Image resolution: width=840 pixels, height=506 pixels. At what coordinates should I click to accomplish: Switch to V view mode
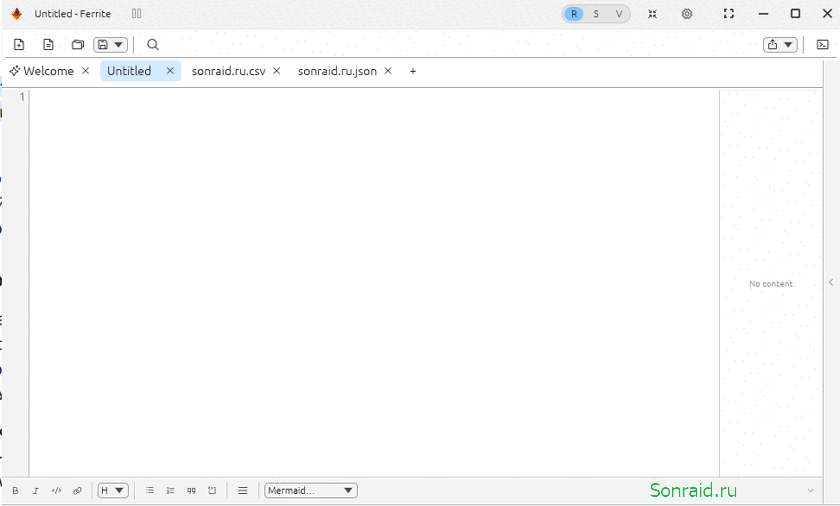coord(619,14)
